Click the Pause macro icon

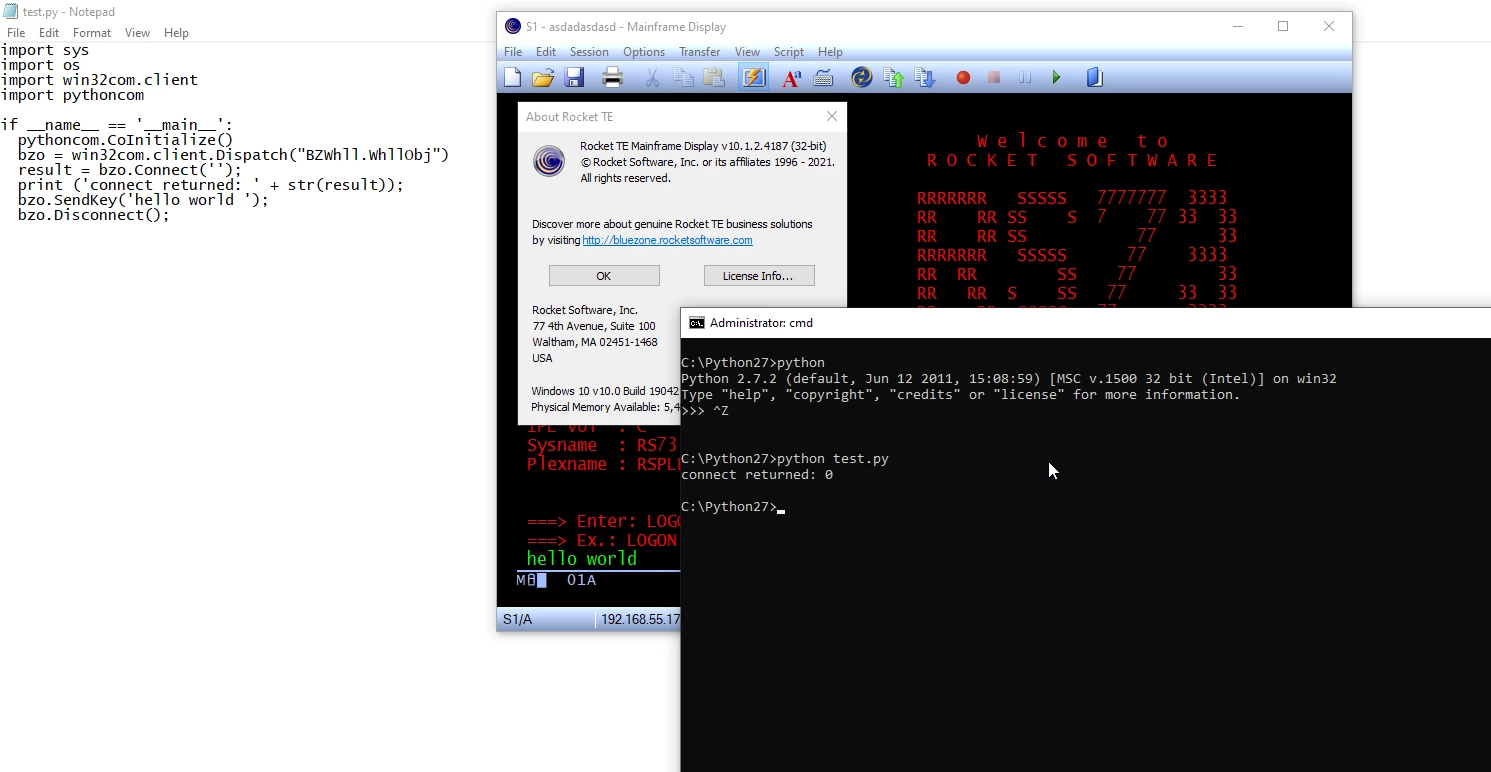tap(1025, 77)
